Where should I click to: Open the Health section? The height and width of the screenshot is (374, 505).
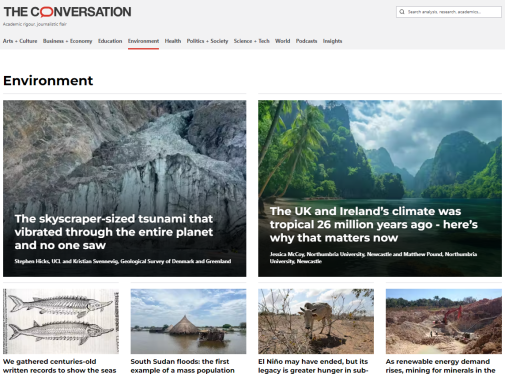coord(173,41)
